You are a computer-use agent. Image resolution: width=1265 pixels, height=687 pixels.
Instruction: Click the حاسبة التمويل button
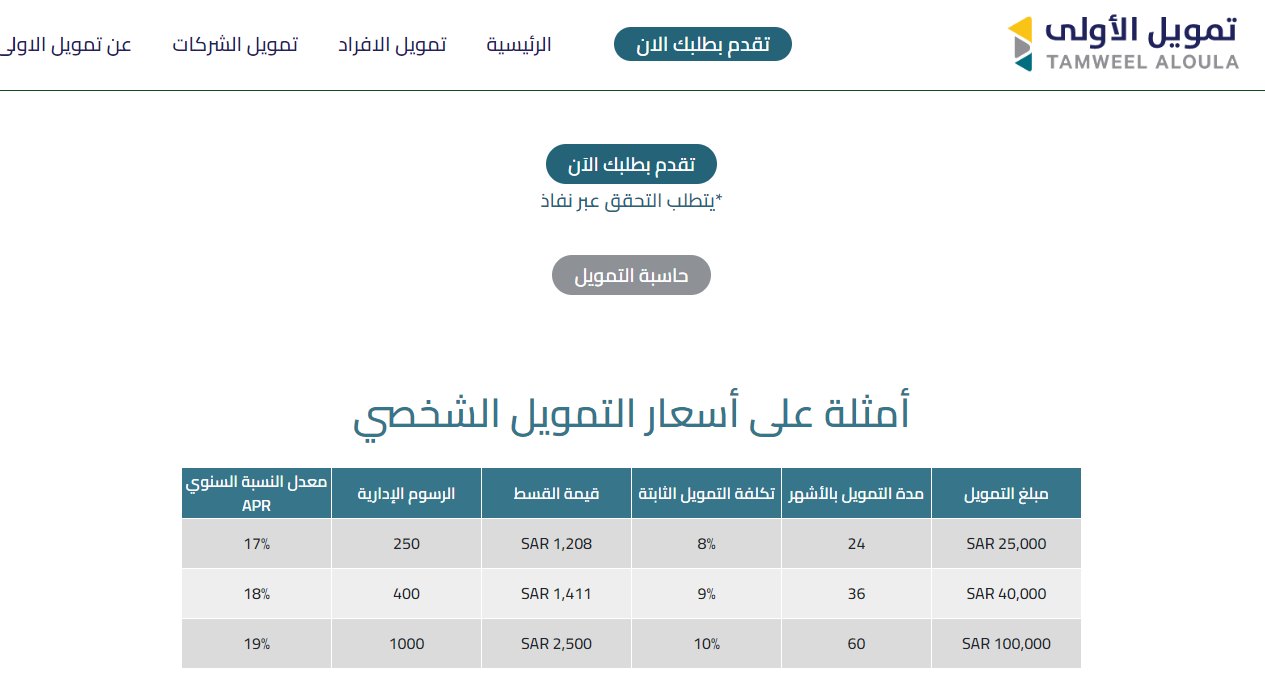pos(631,275)
